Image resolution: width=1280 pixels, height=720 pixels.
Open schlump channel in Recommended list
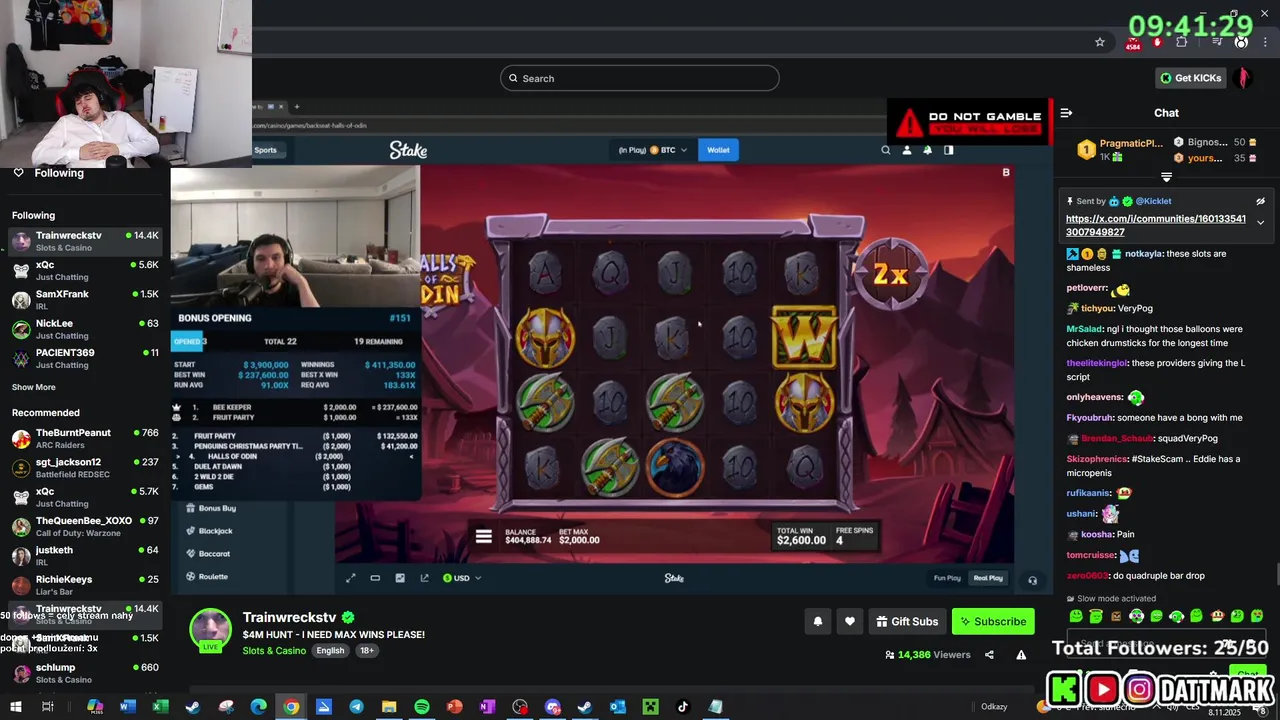84,673
